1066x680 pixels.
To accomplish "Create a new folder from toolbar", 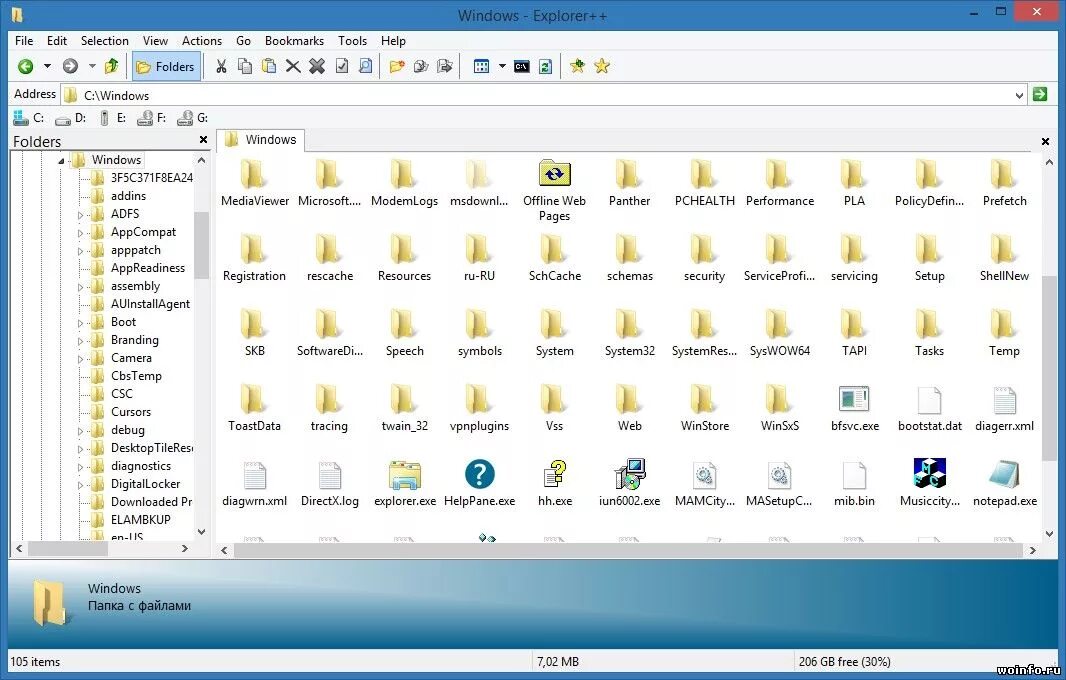I will (397, 66).
